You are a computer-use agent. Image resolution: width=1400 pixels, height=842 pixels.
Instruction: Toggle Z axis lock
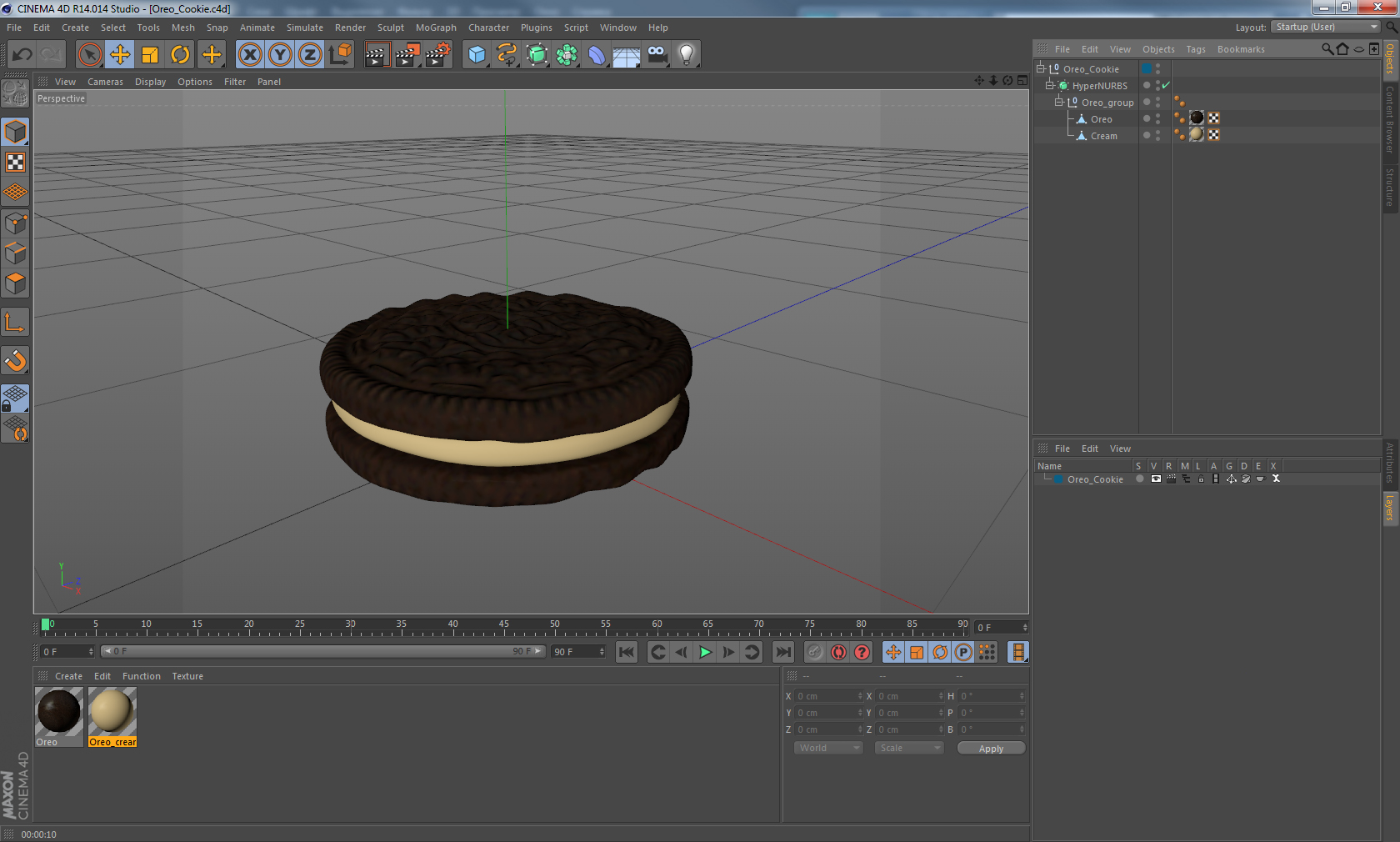click(310, 55)
